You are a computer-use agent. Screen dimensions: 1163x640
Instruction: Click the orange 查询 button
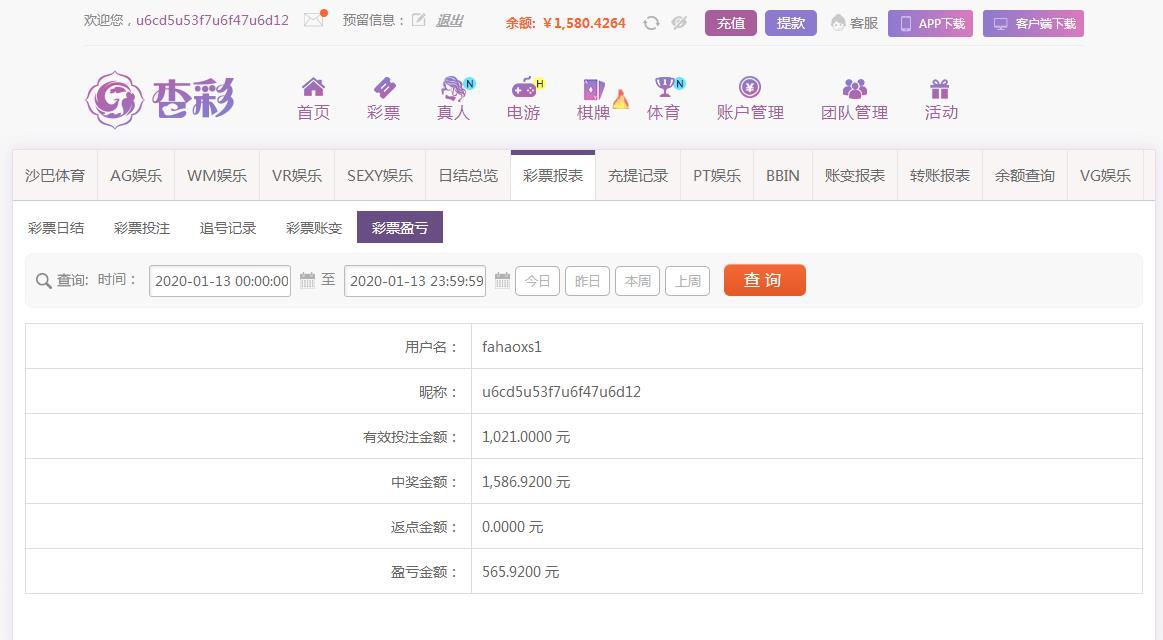click(x=764, y=280)
